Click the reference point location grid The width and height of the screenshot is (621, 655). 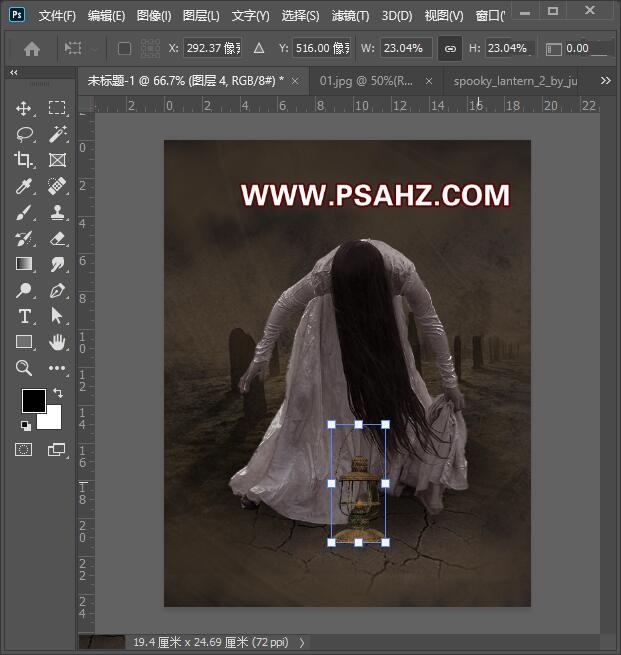coord(150,48)
